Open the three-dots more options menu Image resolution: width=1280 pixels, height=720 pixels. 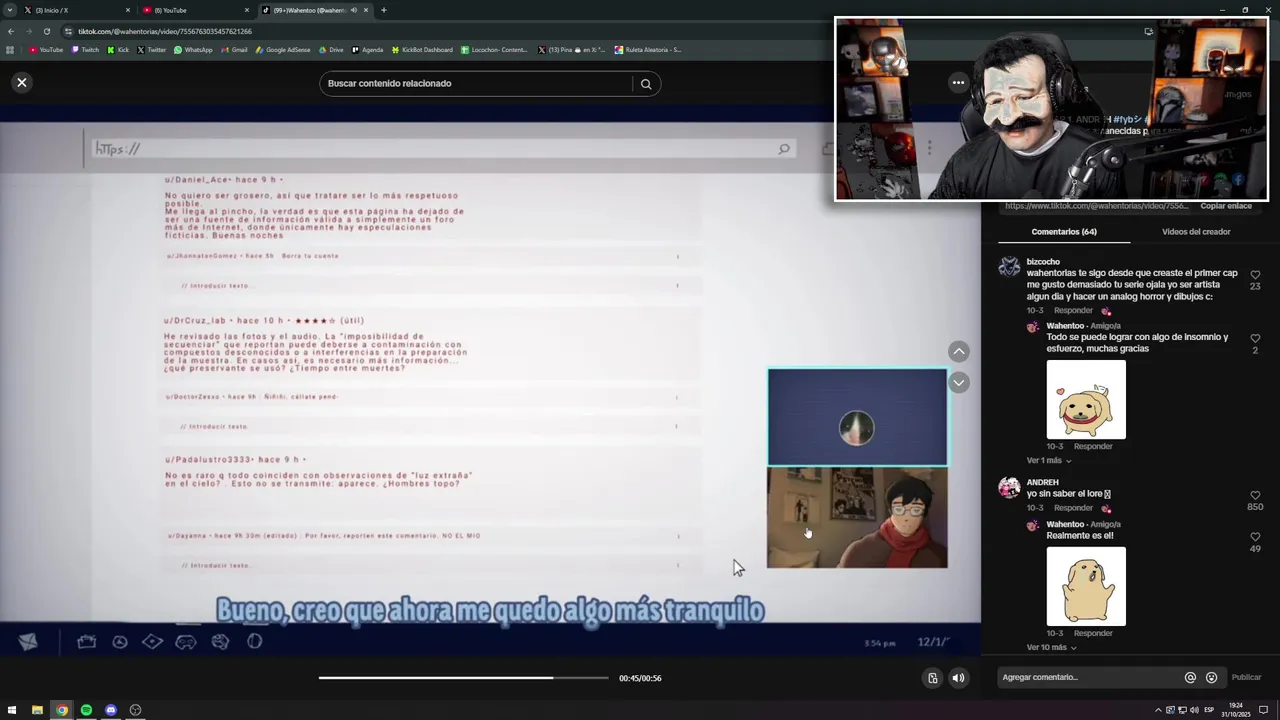[958, 82]
